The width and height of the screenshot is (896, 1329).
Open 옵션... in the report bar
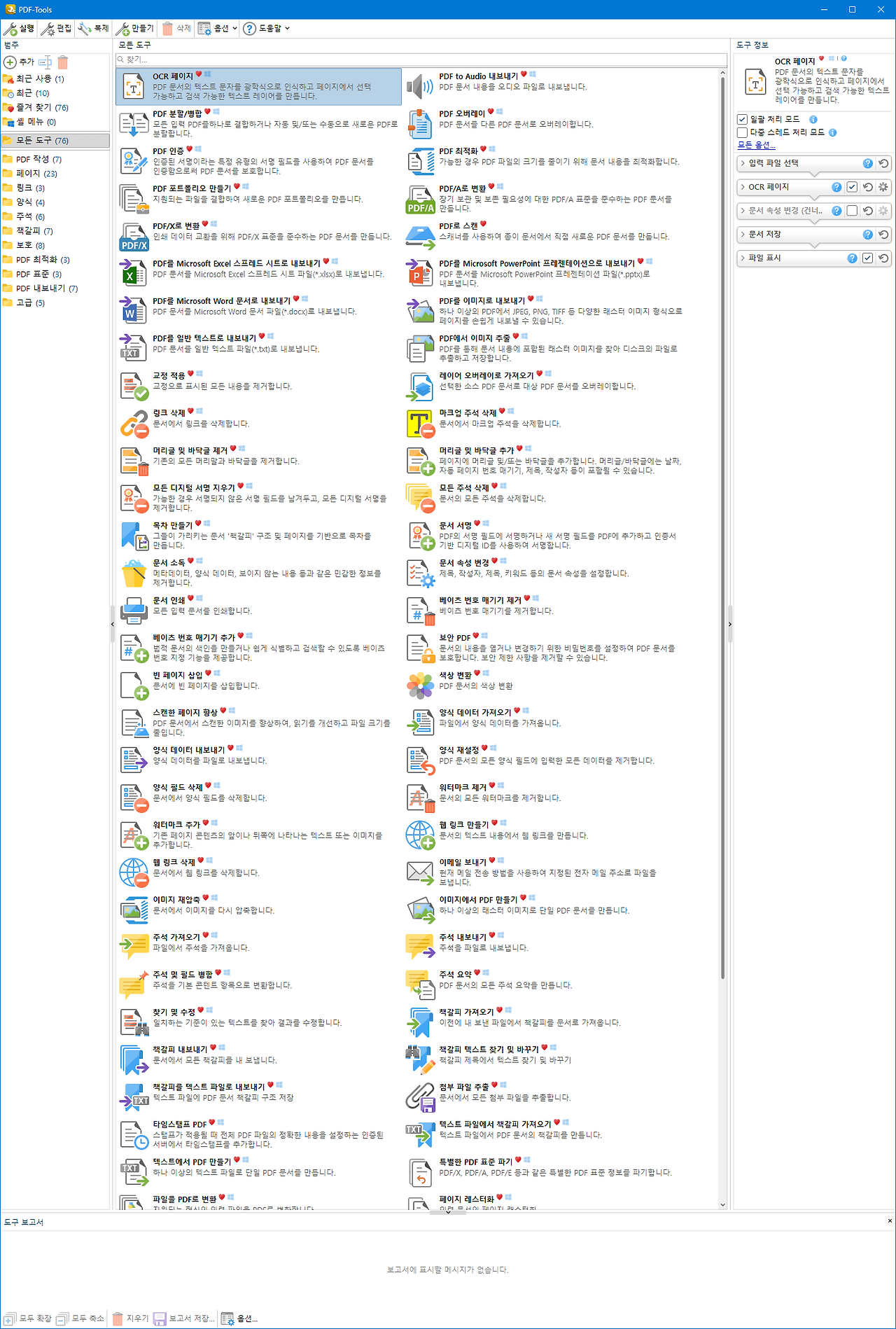point(239,1318)
